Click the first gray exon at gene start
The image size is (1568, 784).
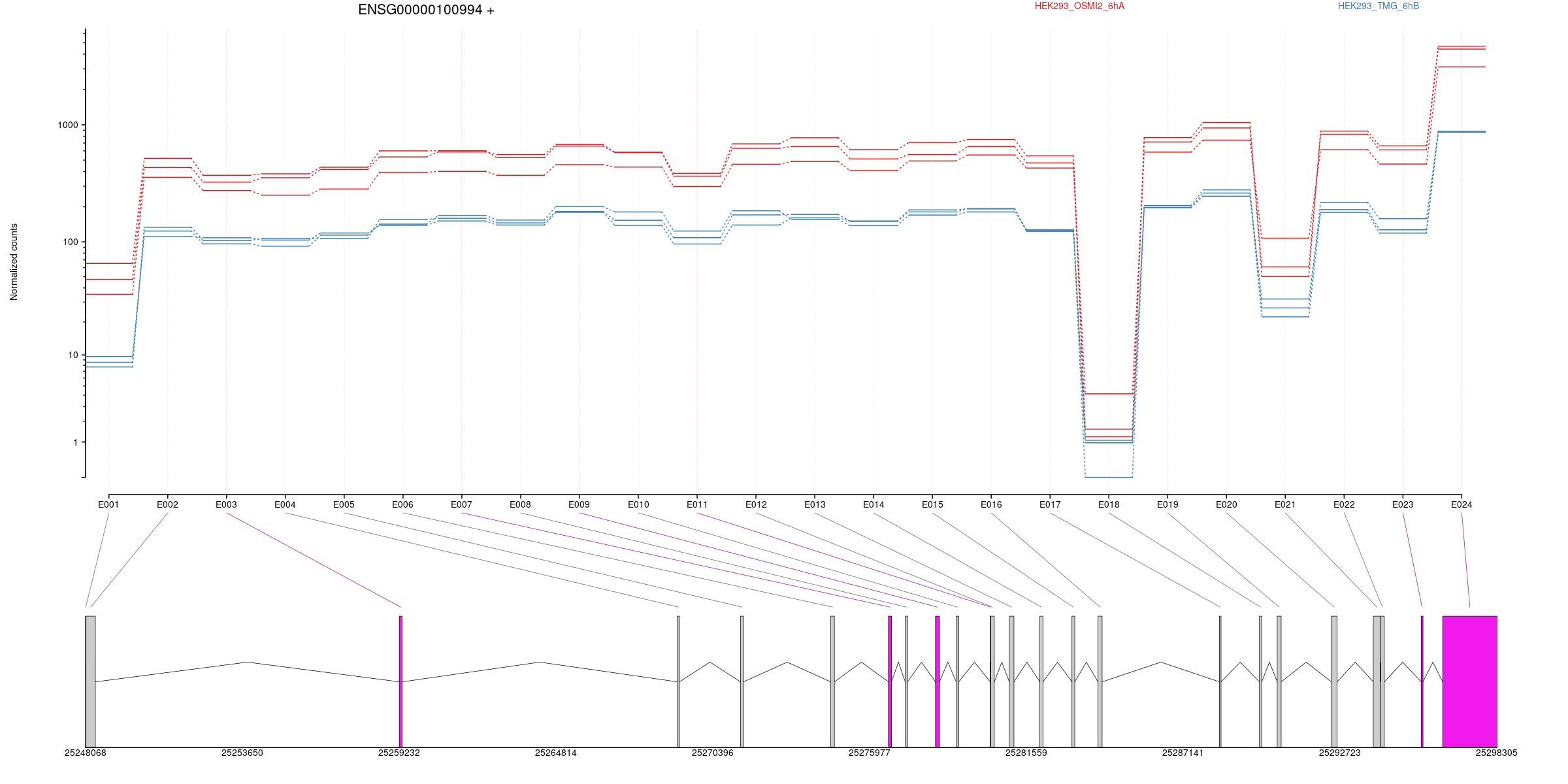(90, 681)
